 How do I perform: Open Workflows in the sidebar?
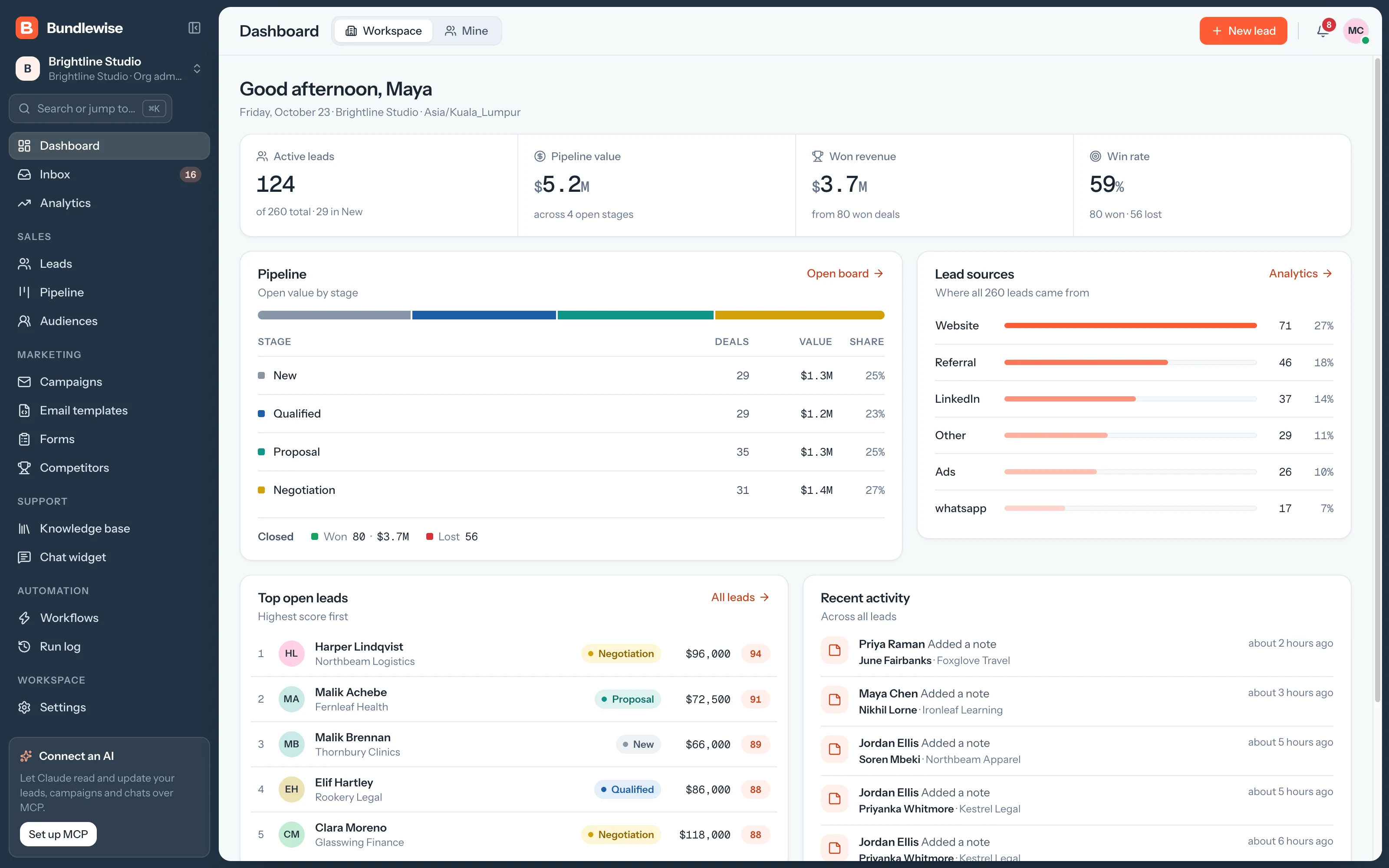(x=109, y=618)
